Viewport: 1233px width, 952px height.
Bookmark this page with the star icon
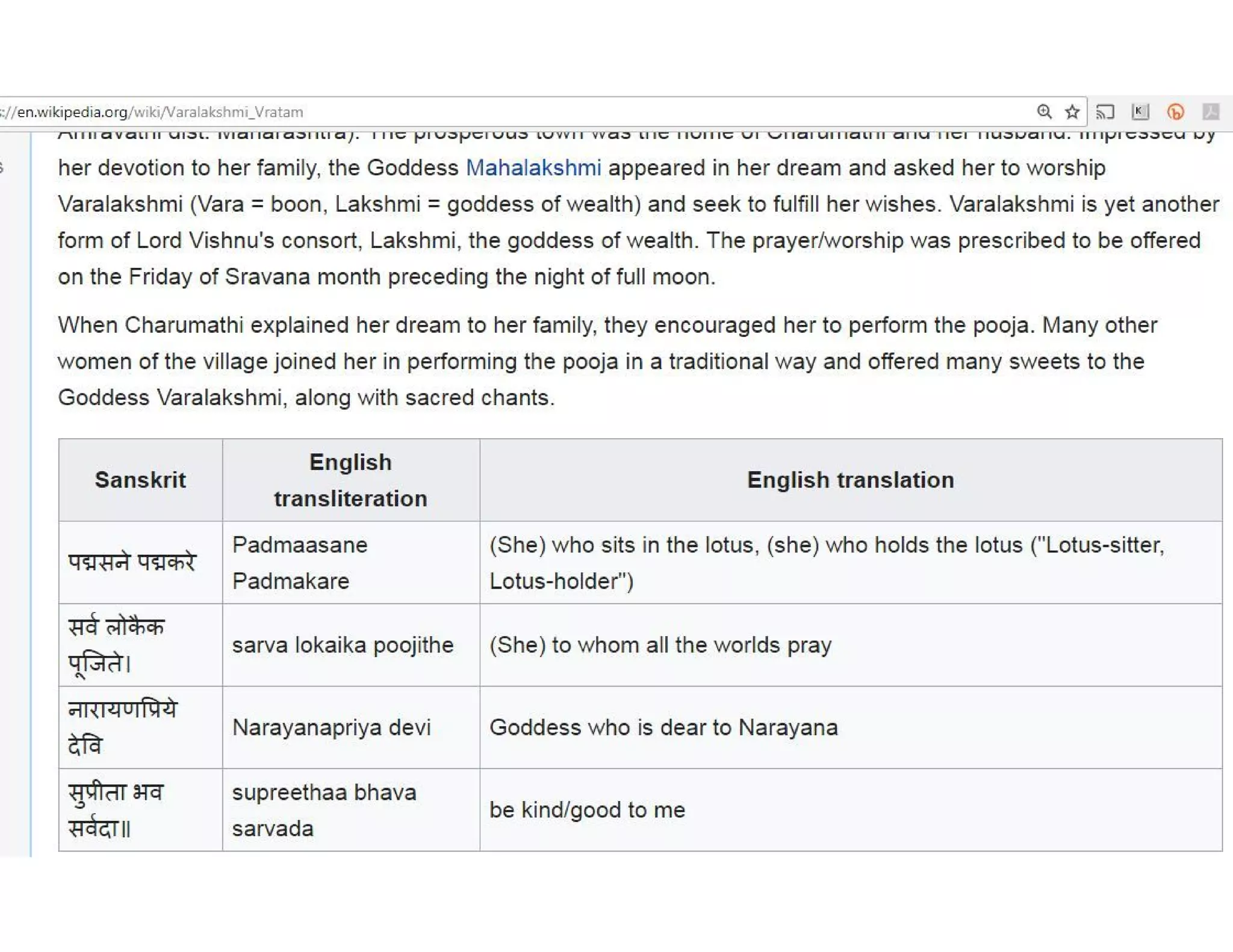click(x=1072, y=112)
